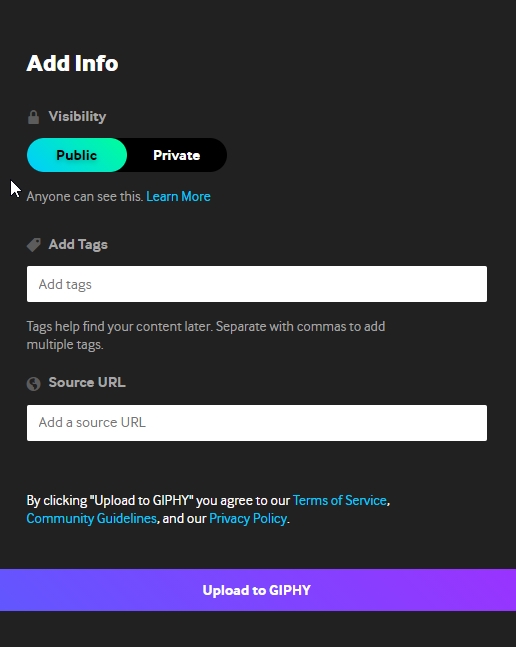
Task: Click the Add Info heading
Action: pyautogui.click(x=72, y=64)
